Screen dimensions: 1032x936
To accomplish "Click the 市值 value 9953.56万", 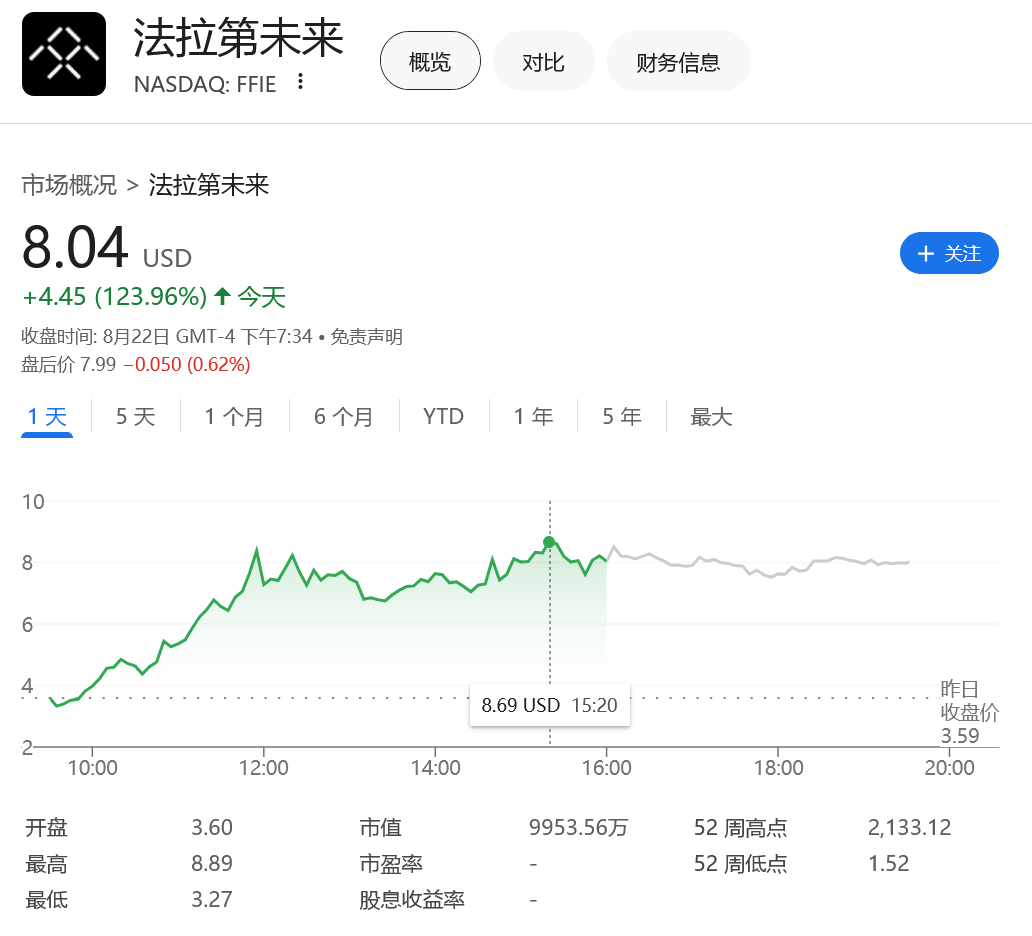I will (x=579, y=827).
